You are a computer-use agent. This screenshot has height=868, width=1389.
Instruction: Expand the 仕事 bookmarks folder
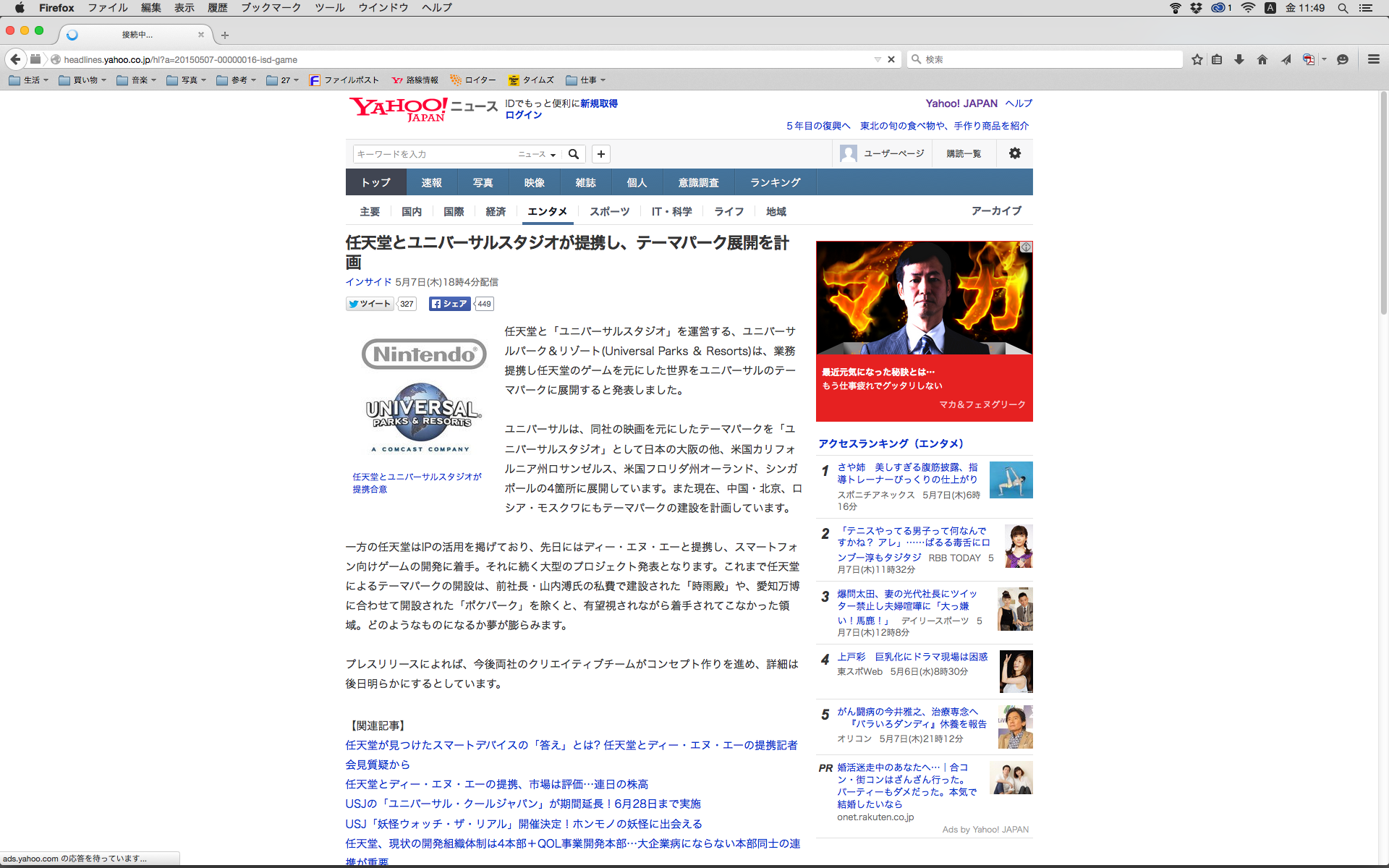(586, 80)
